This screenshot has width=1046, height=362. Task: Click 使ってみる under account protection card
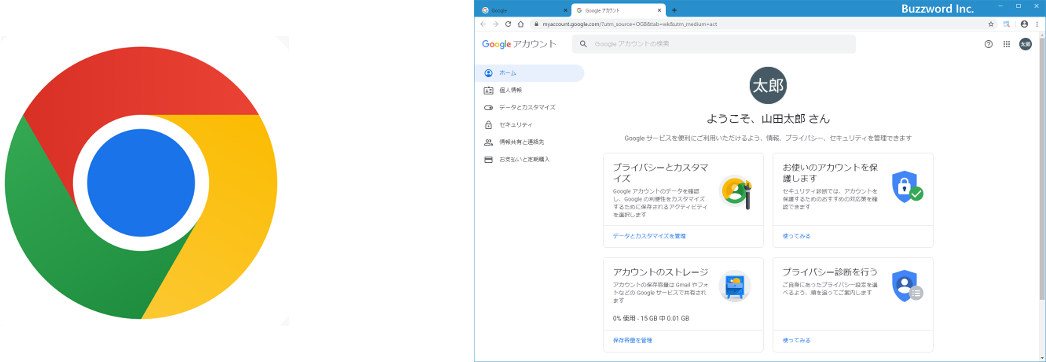coord(797,236)
